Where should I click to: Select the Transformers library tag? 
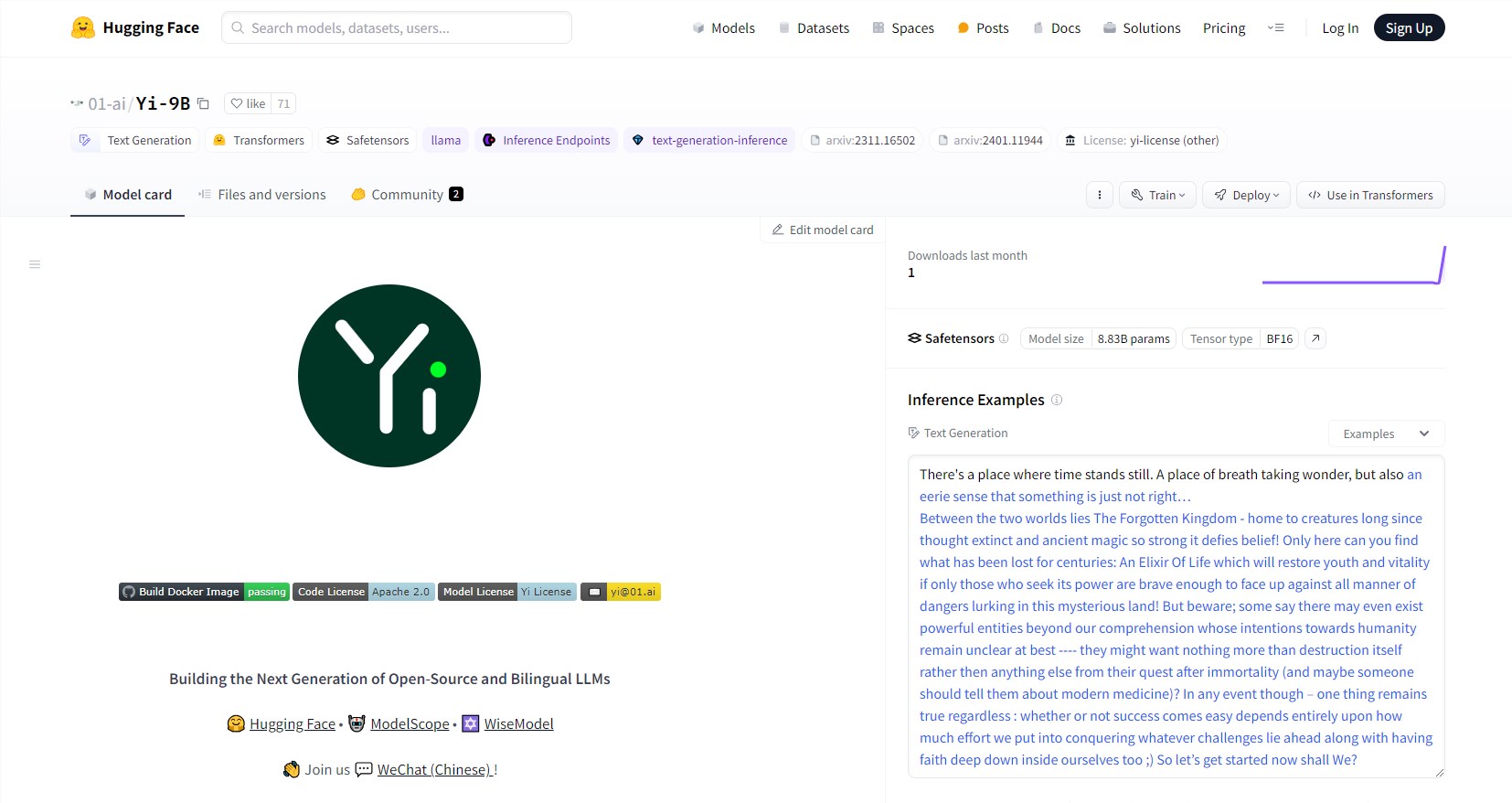click(259, 140)
